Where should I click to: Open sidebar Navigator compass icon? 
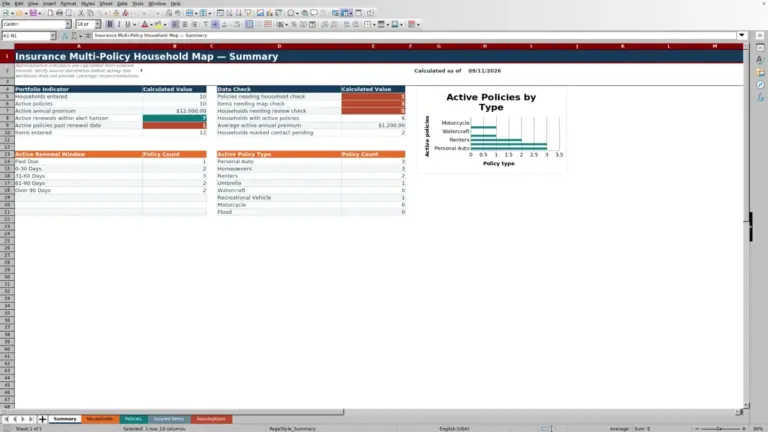[760, 85]
